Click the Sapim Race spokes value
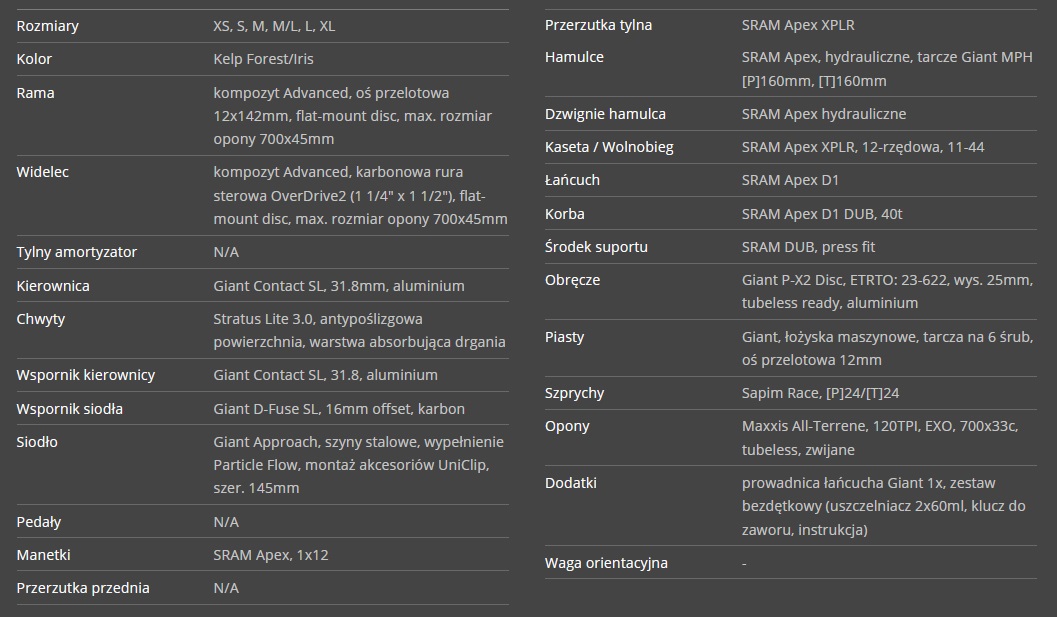Screen dimensions: 1057x617 point(820,393)
